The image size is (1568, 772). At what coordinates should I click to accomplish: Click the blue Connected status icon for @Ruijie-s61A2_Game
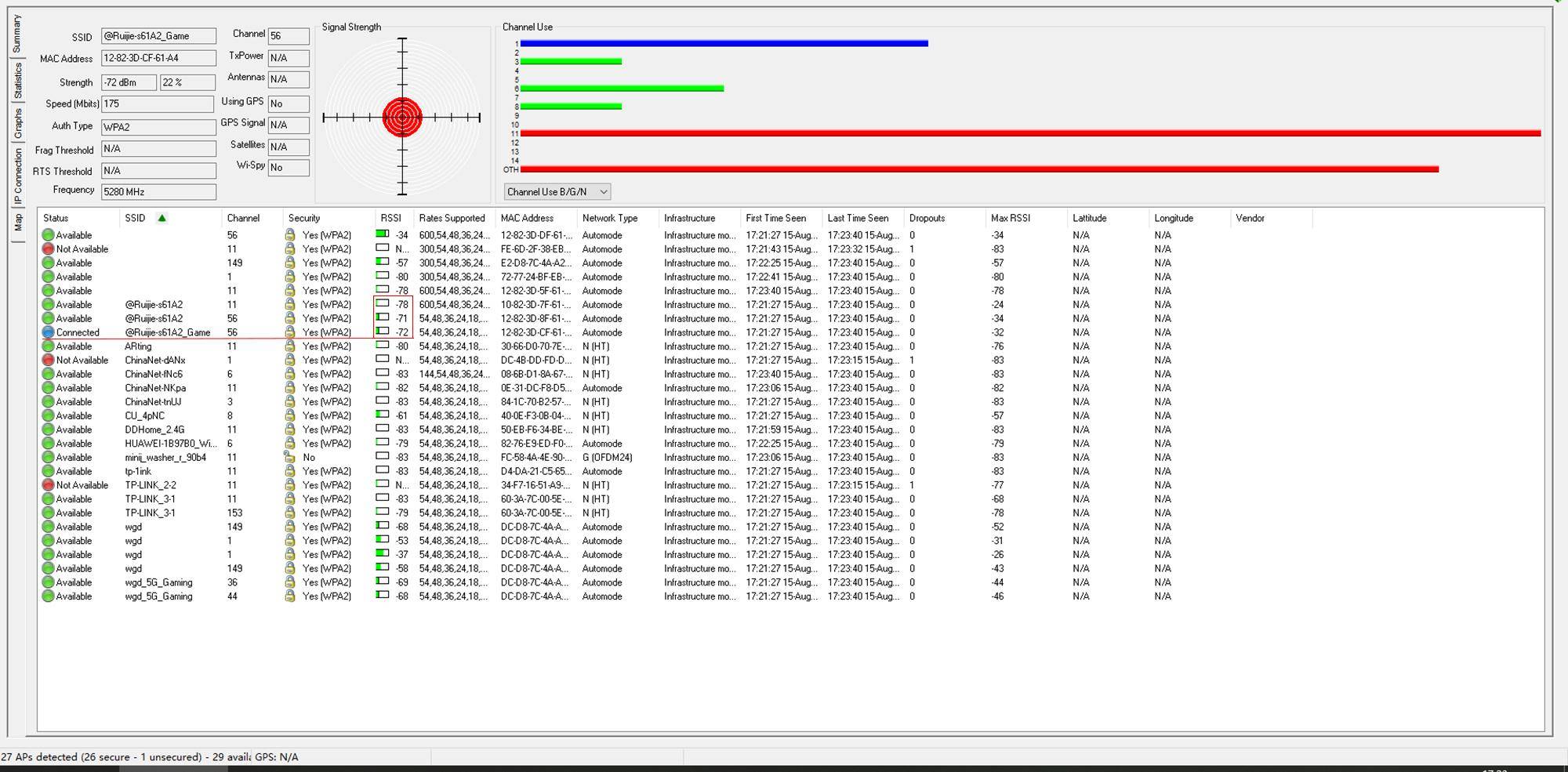tap(48, 332)
